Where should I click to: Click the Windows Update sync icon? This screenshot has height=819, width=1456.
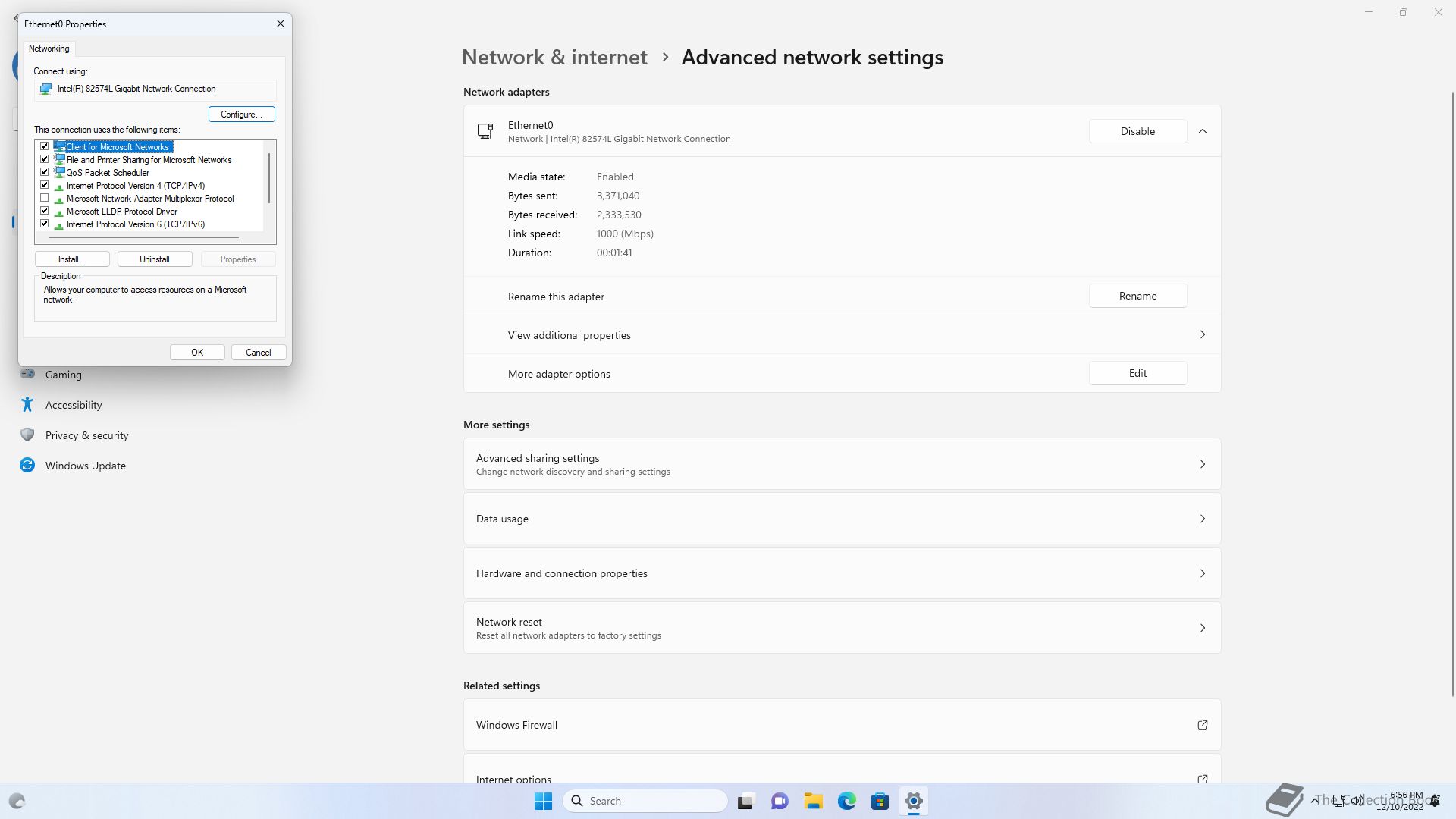(27, 465)
